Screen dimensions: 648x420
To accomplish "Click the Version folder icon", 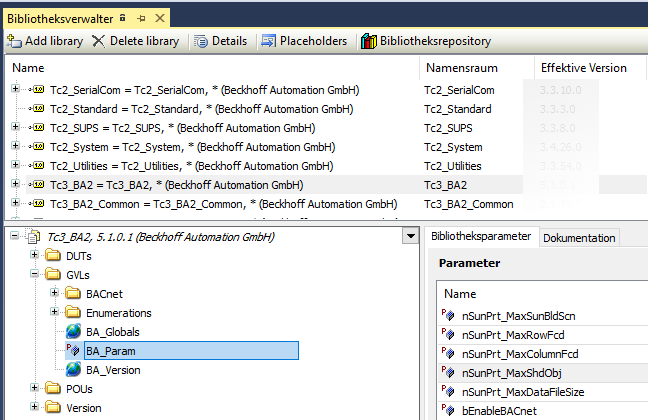I will pyautogui.click(x=53, y=407).
